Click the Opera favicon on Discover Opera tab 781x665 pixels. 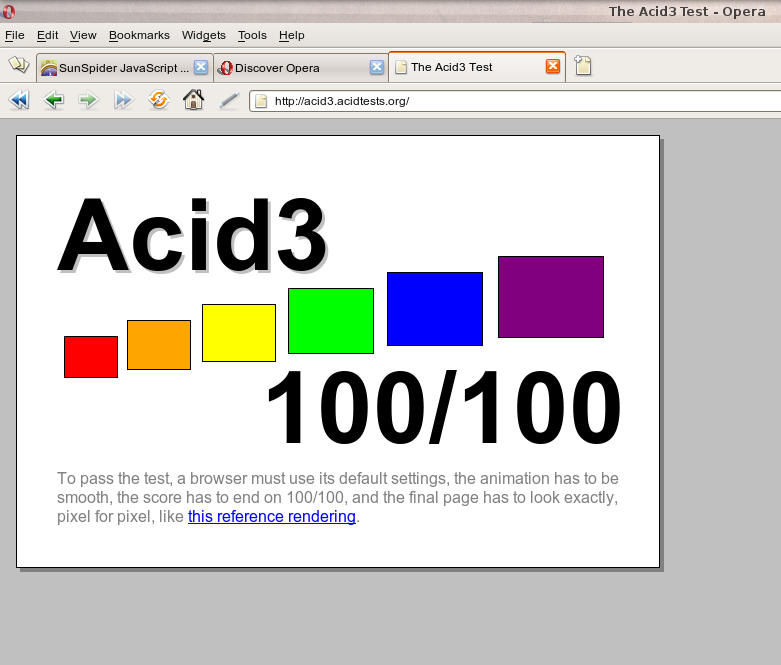pos(226,68)
